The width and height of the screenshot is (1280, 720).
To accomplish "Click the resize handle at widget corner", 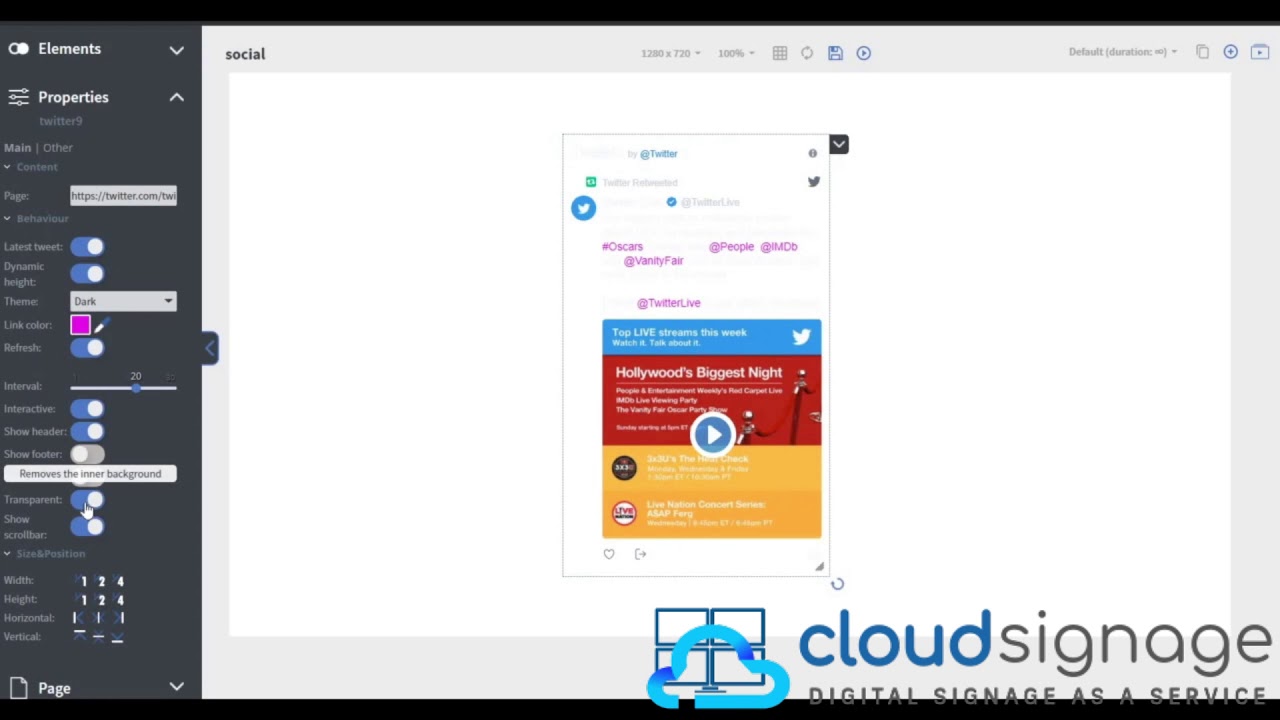I will tap(820, 567).
